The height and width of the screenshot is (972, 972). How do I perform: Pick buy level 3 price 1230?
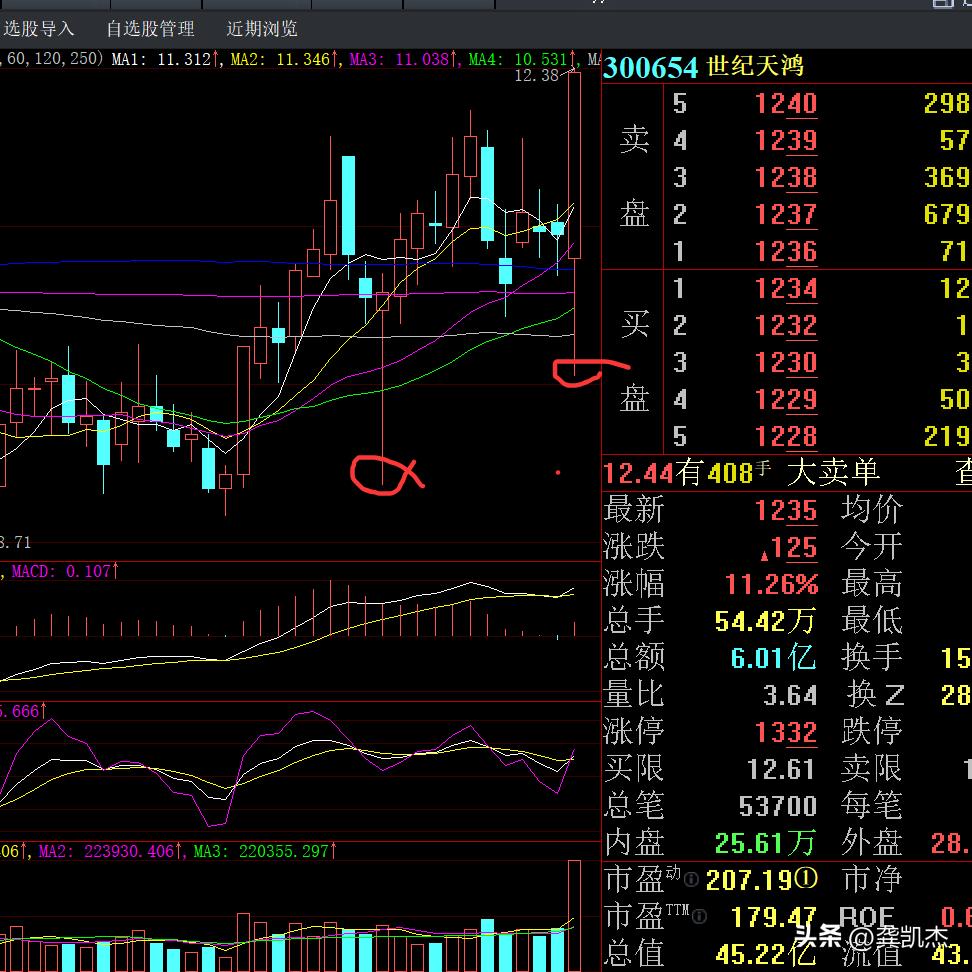click(785, 363)
